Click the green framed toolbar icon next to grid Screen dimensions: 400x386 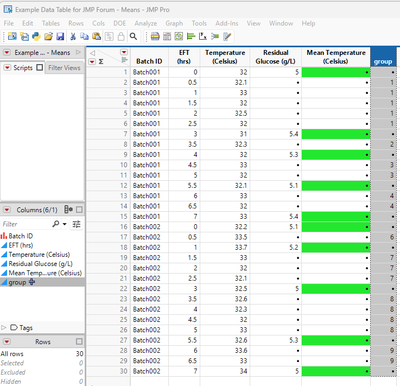pyautogui.click(x=179, y=36)
